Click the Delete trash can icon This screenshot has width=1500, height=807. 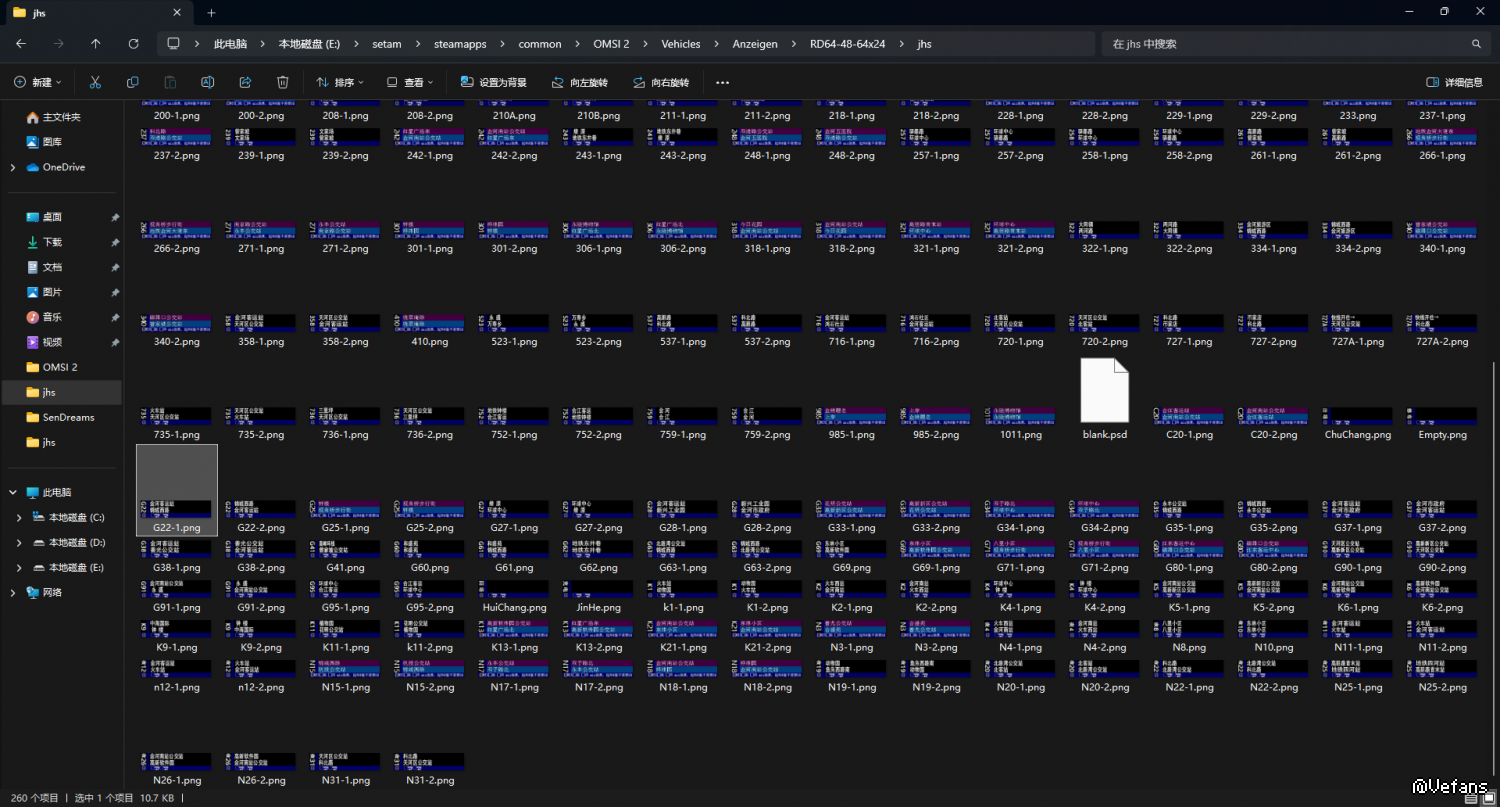pyautogui.click(x=283, y=82)
